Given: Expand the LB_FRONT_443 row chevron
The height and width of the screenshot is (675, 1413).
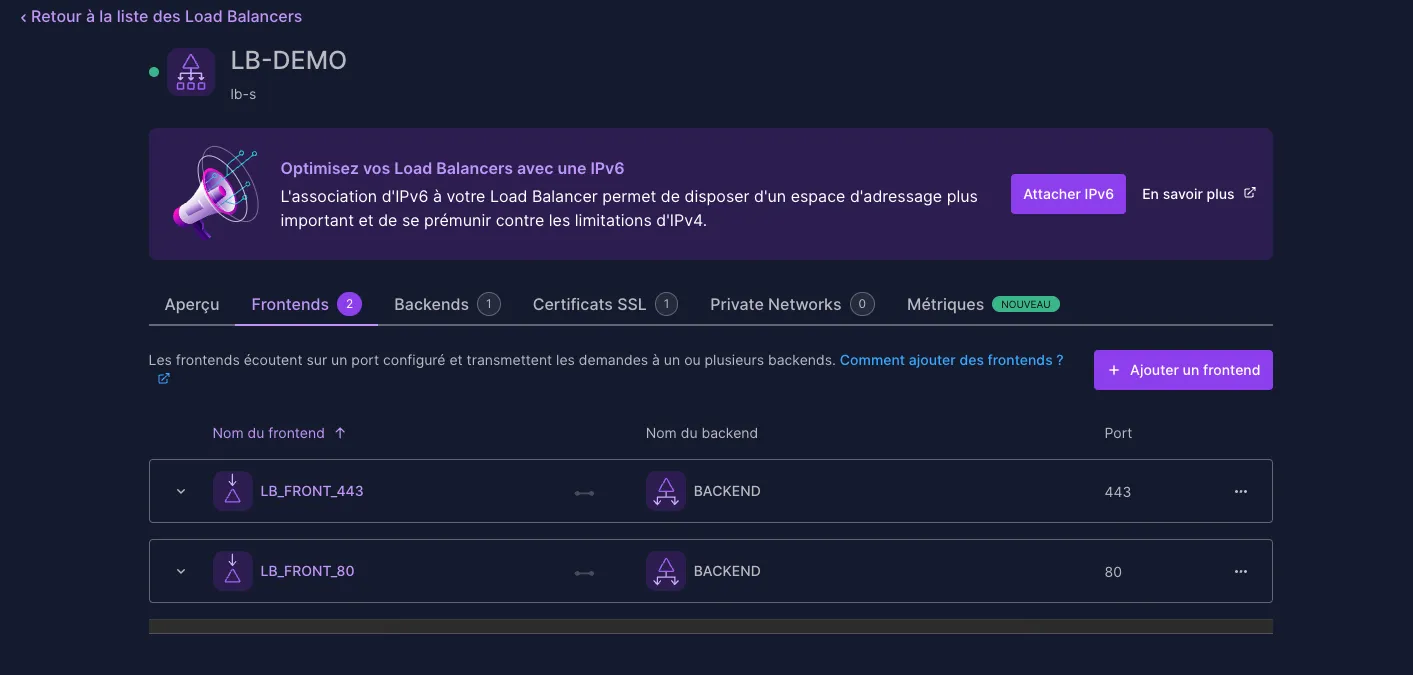Looking at the screenshot, I should coord(181,491).
